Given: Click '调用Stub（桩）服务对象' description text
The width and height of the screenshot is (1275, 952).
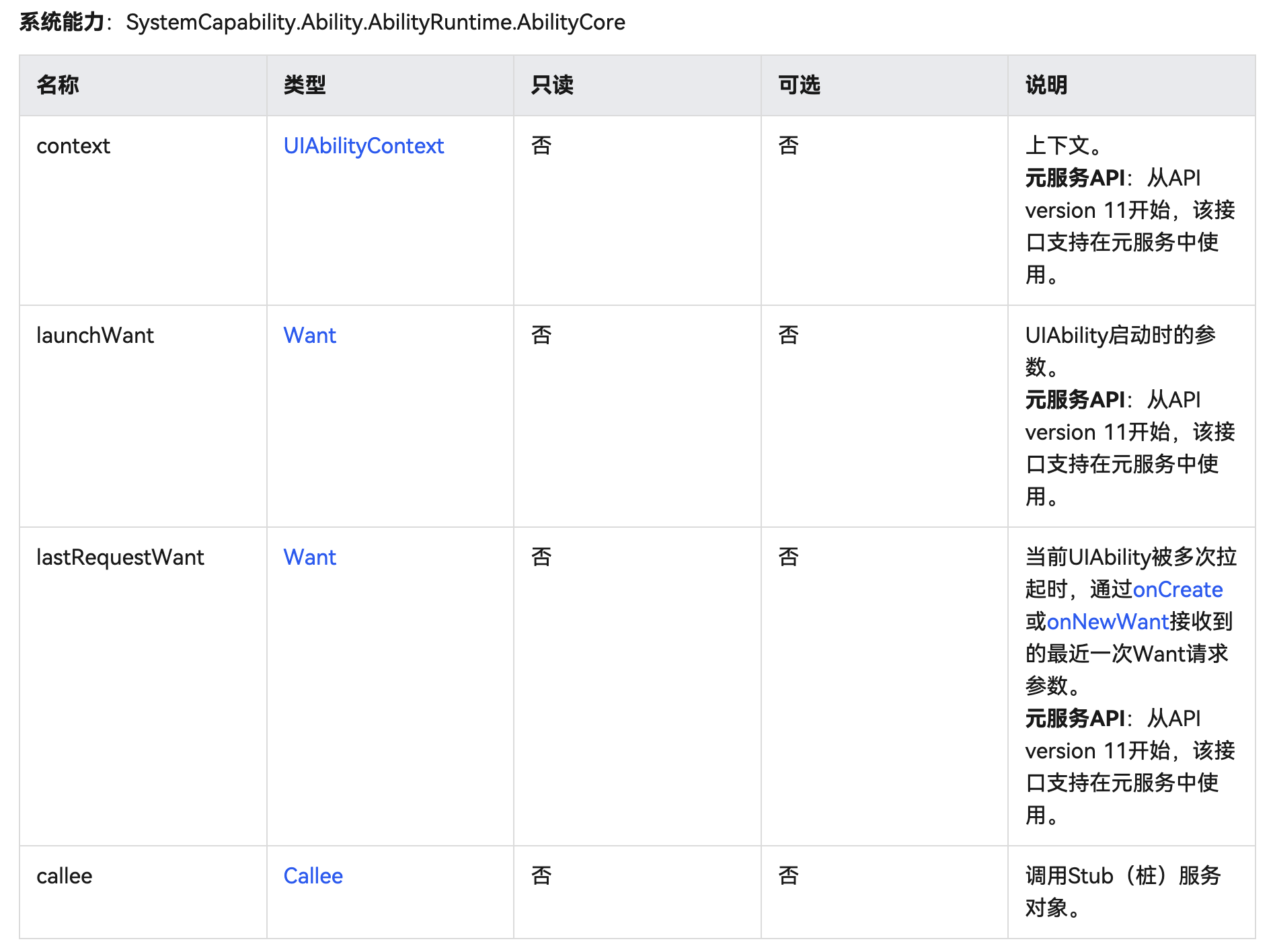Looking at the screenshot, I should click(x=1123, y=892).
